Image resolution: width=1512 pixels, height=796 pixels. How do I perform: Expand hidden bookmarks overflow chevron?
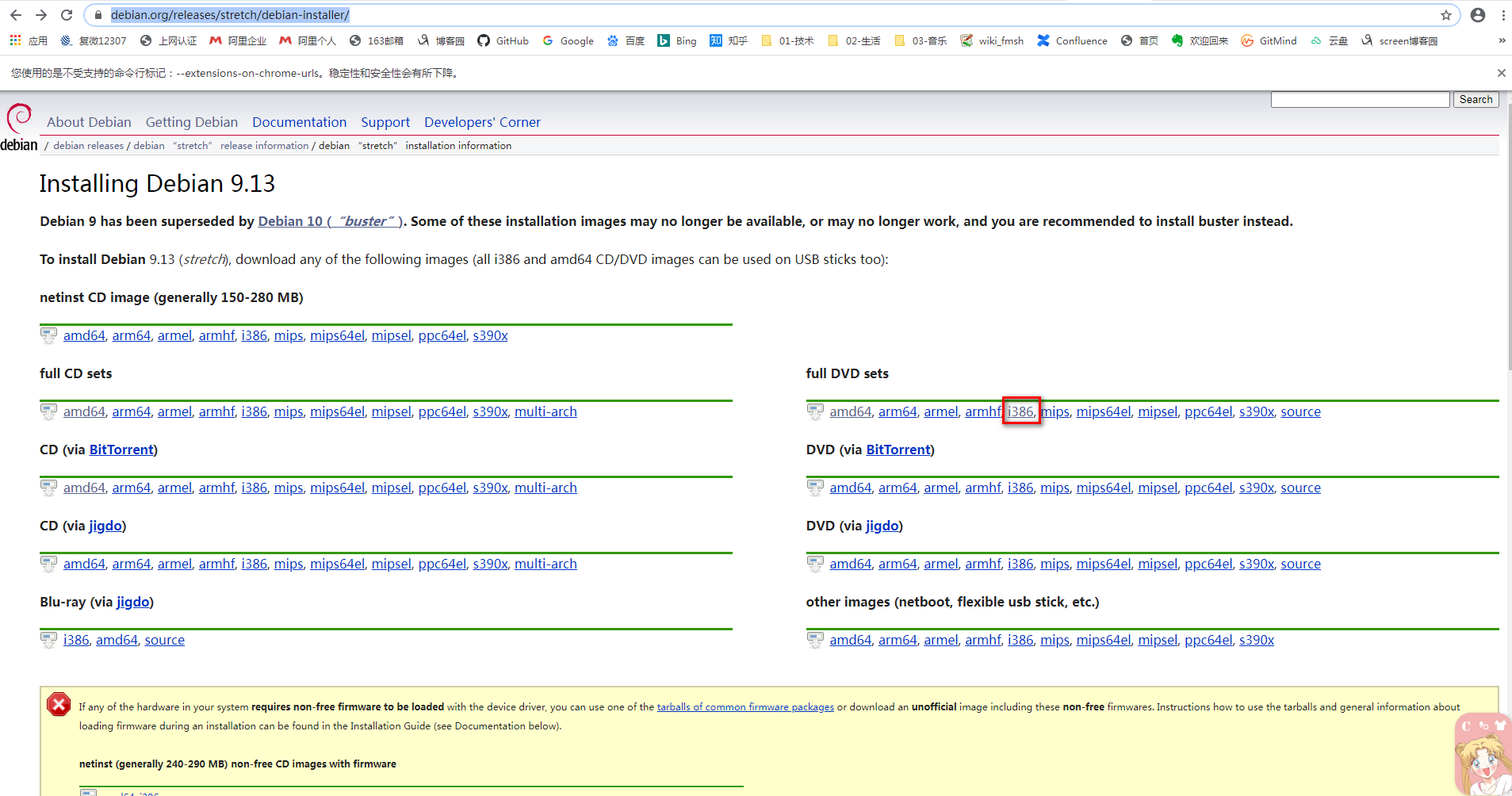1502,40
